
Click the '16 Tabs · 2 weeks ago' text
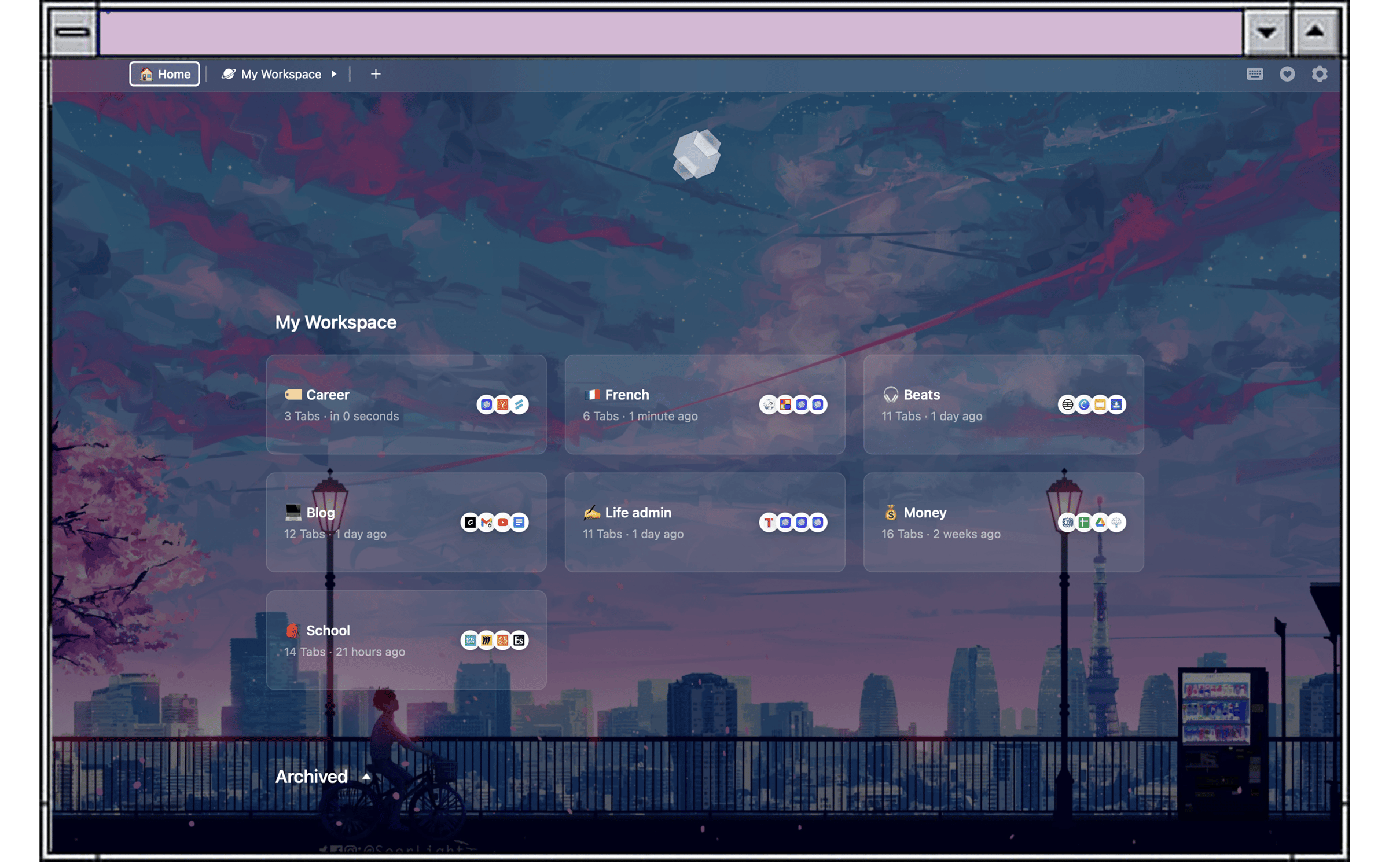(940, 534)
